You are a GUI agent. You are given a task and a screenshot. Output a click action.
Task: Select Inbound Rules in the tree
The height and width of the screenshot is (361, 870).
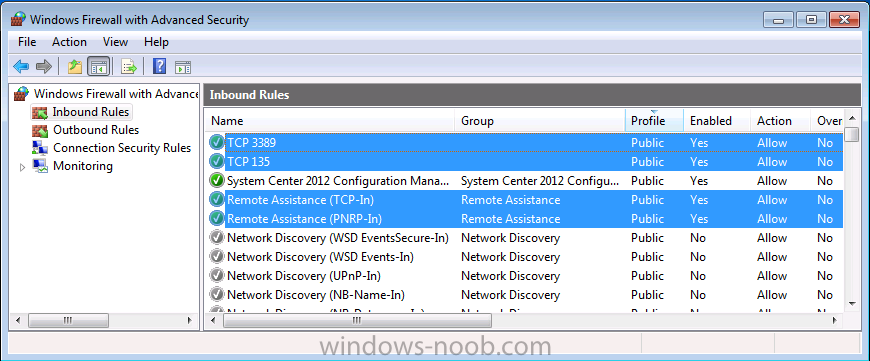click(90, 112)
